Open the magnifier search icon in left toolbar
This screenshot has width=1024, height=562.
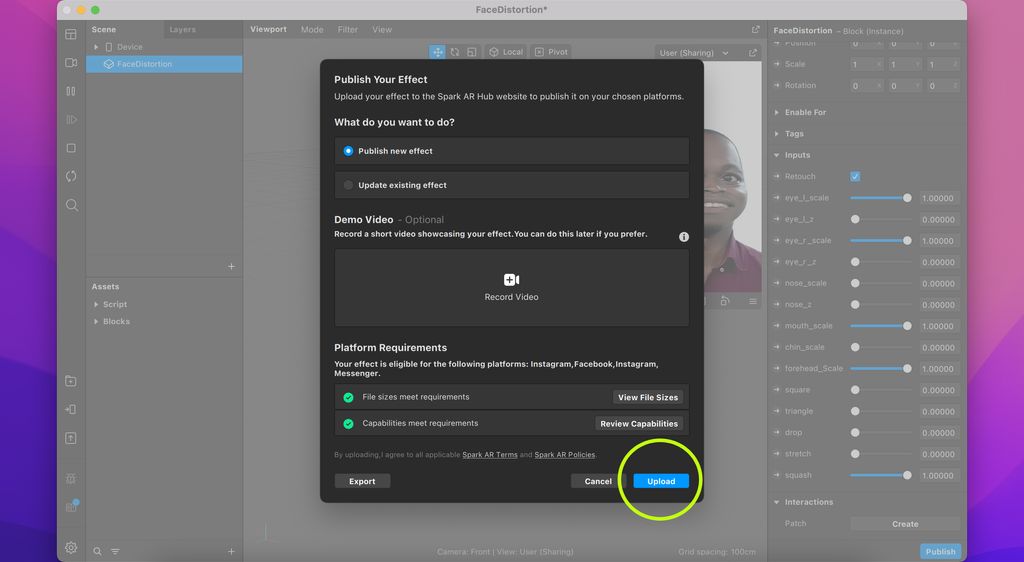tap(71, 205)
